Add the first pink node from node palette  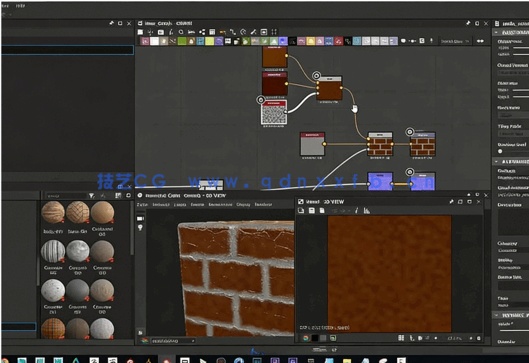click(145, 41)
